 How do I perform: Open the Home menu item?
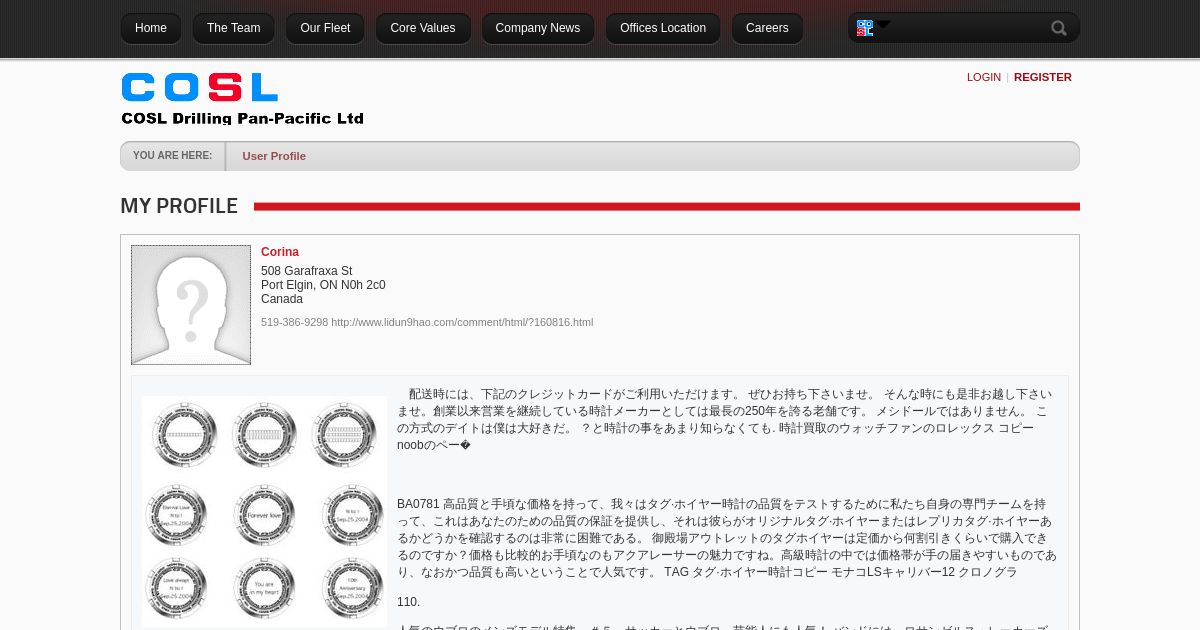pos(151,28)
